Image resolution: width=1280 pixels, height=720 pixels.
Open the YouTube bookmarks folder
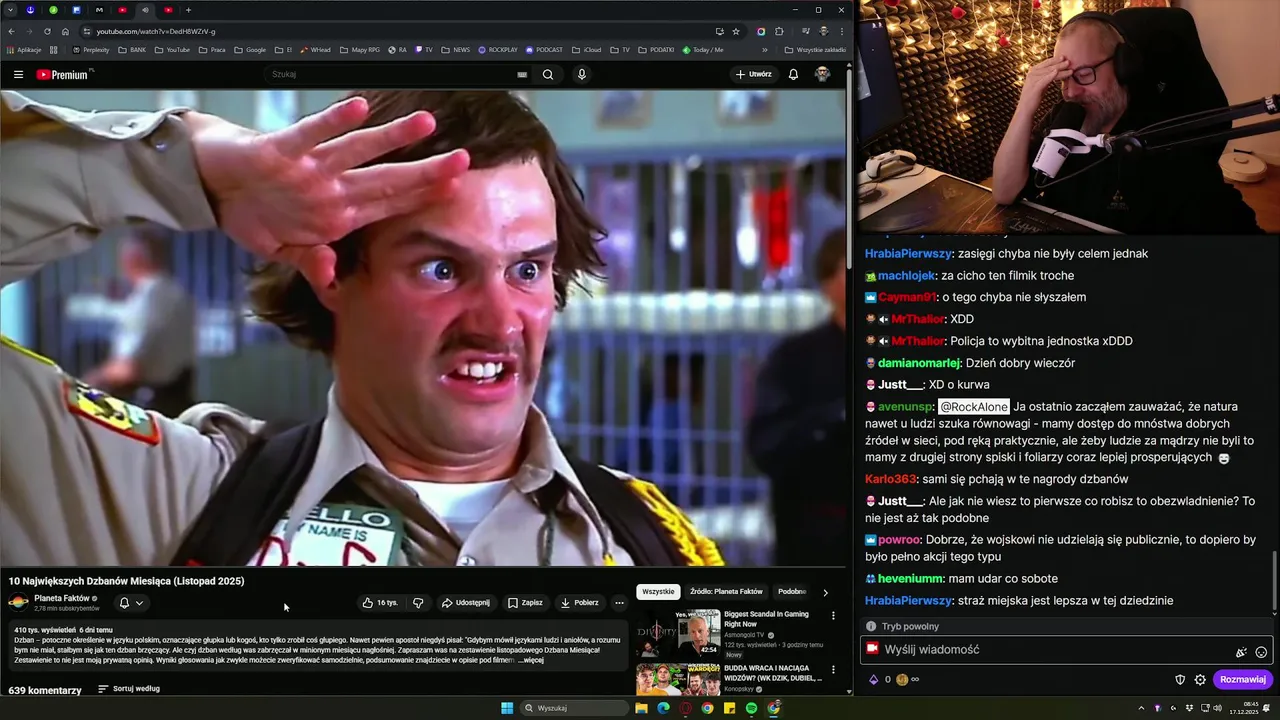pos(172,49)
